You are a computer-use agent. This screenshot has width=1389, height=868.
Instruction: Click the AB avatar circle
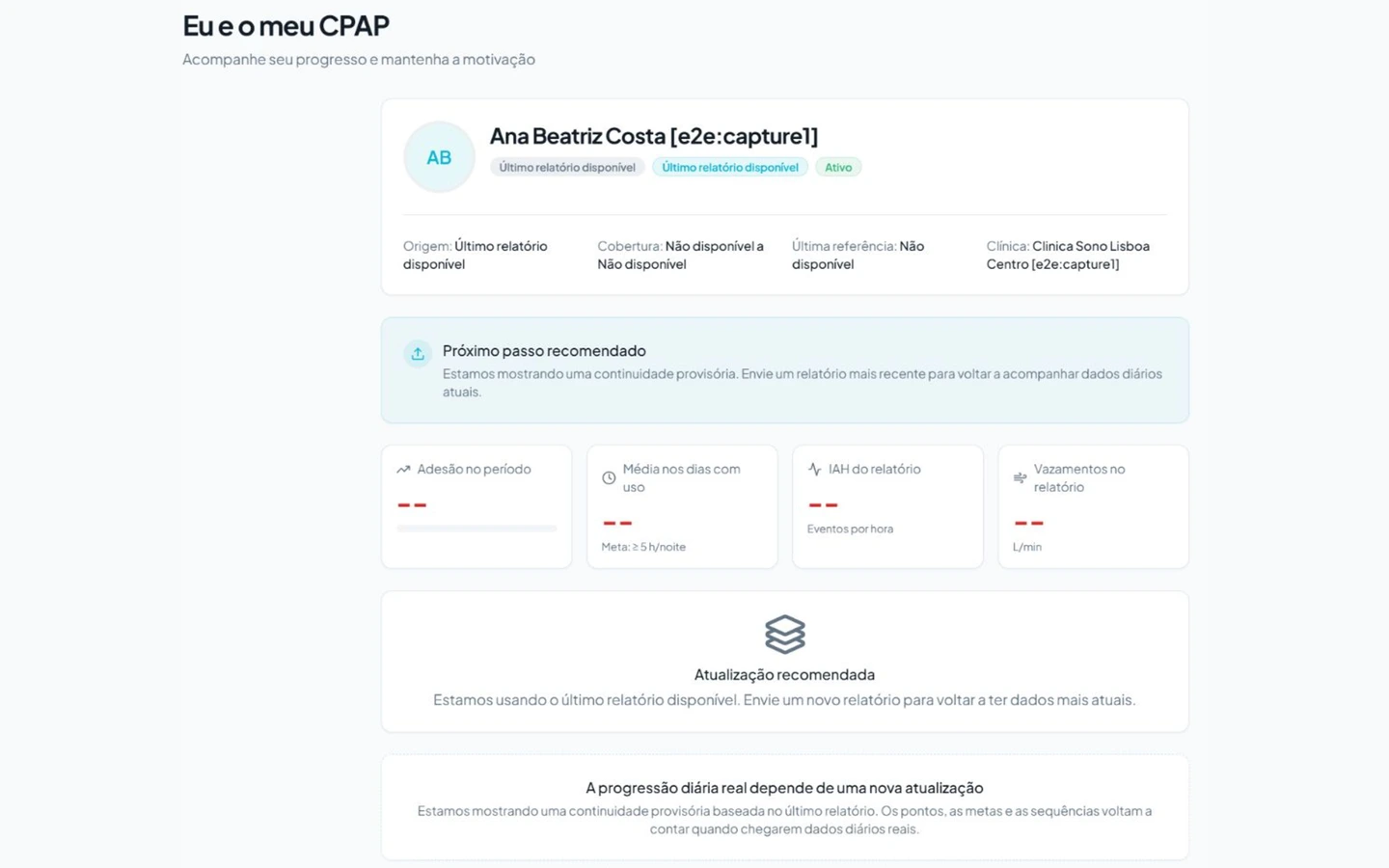click(439, 157)
